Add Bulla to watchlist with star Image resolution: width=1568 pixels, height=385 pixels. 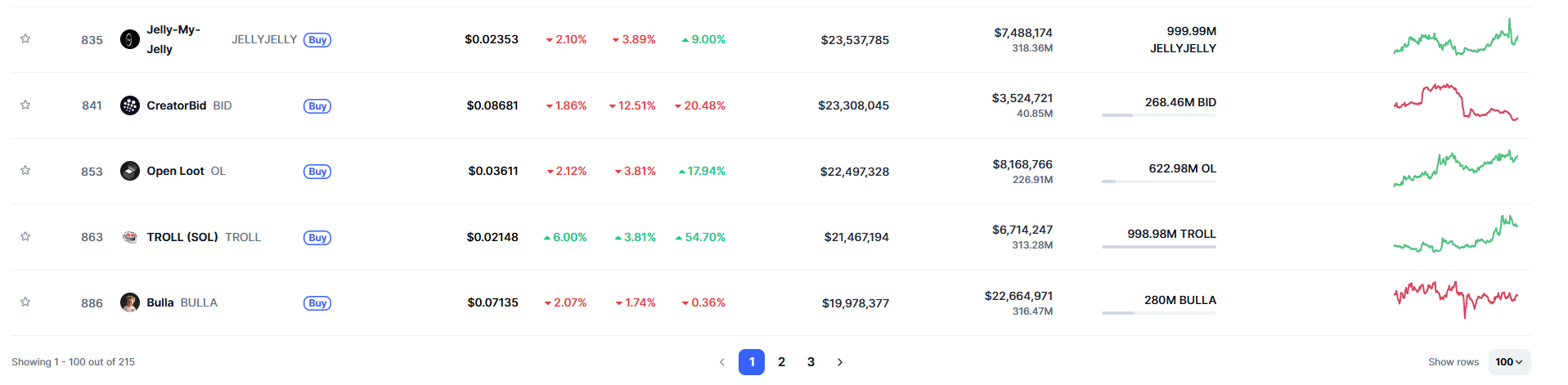25,302
